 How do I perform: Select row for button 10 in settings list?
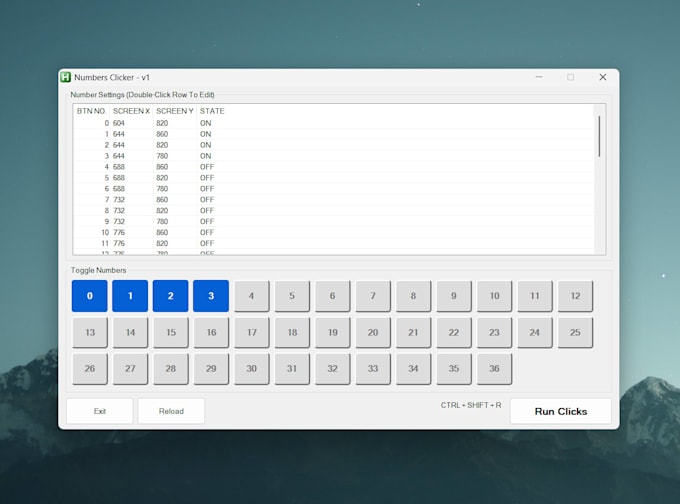334,232
